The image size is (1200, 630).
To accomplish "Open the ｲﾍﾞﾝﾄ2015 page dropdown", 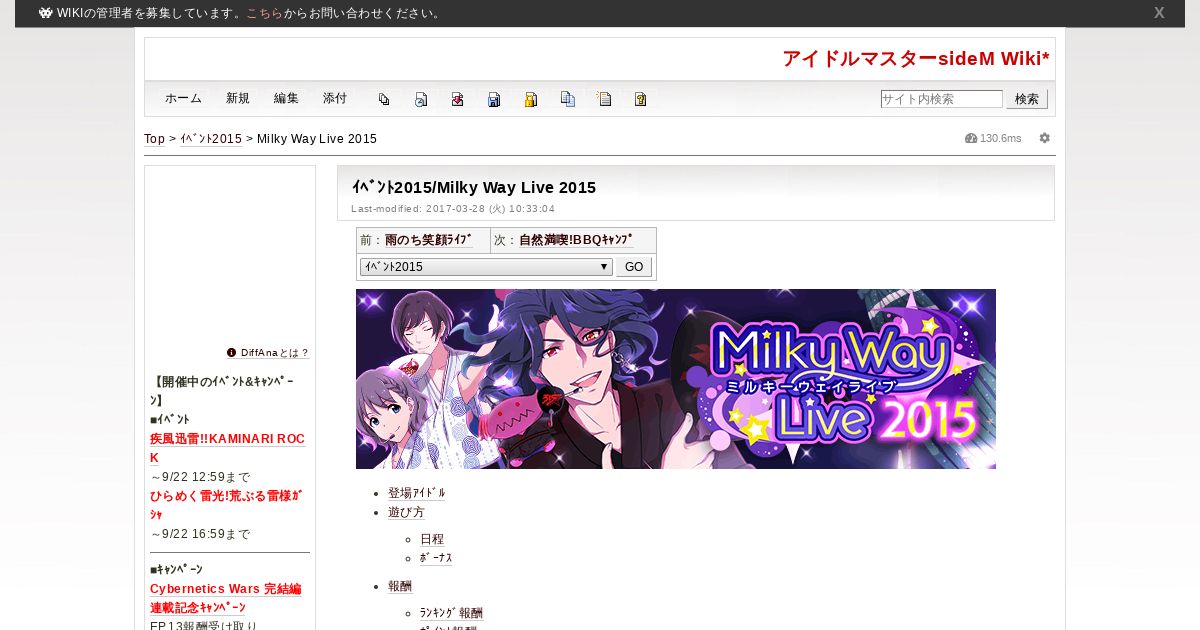I will coord(486,267).
